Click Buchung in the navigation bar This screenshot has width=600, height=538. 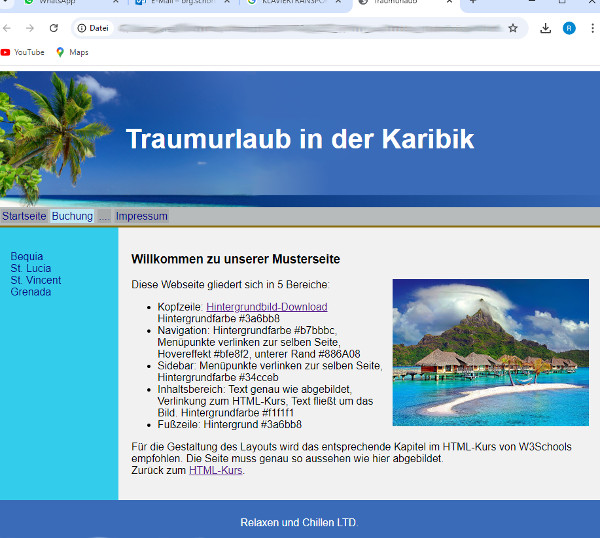pos(72,216)
